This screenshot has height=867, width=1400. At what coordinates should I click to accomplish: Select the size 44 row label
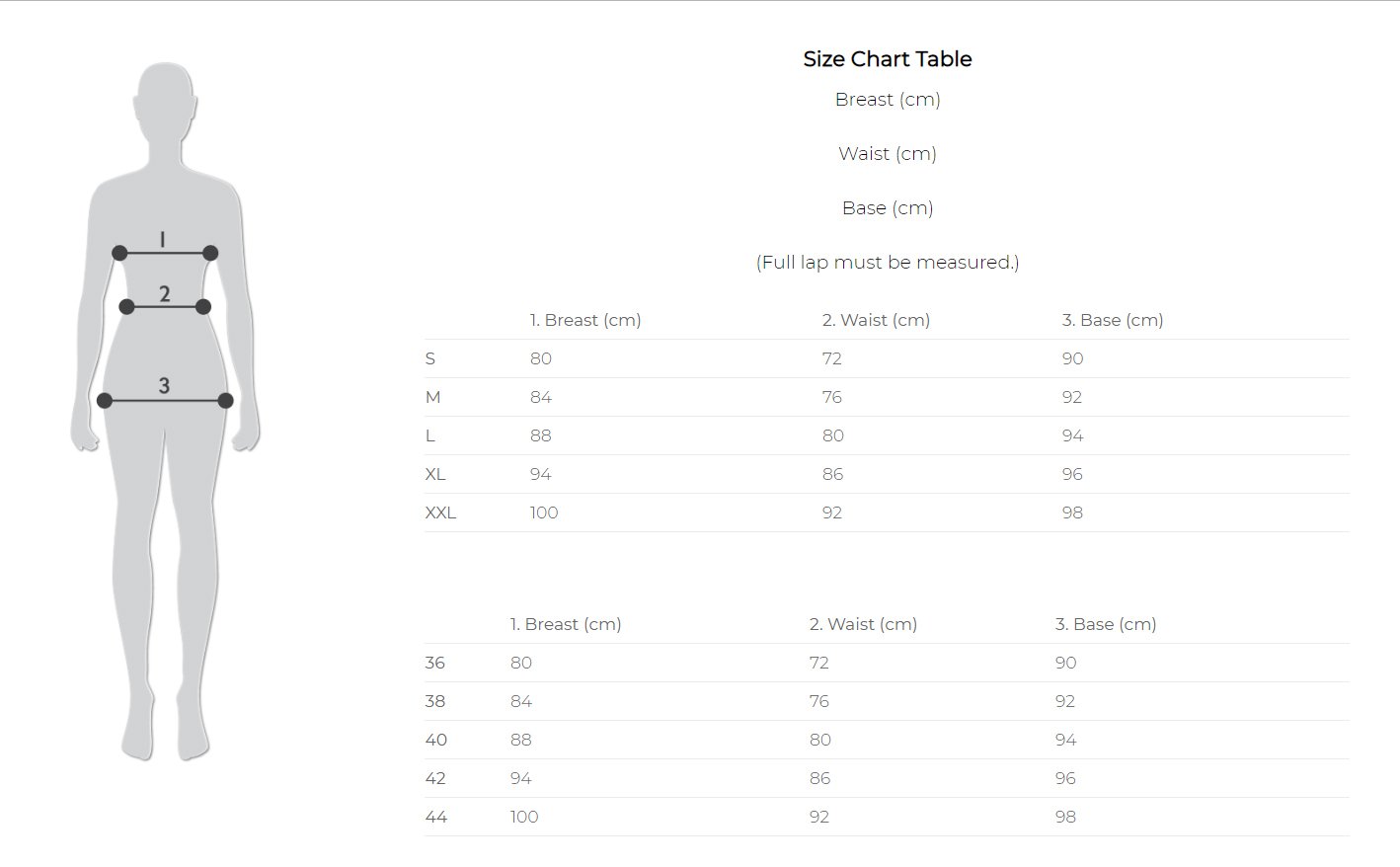point(435,817)
